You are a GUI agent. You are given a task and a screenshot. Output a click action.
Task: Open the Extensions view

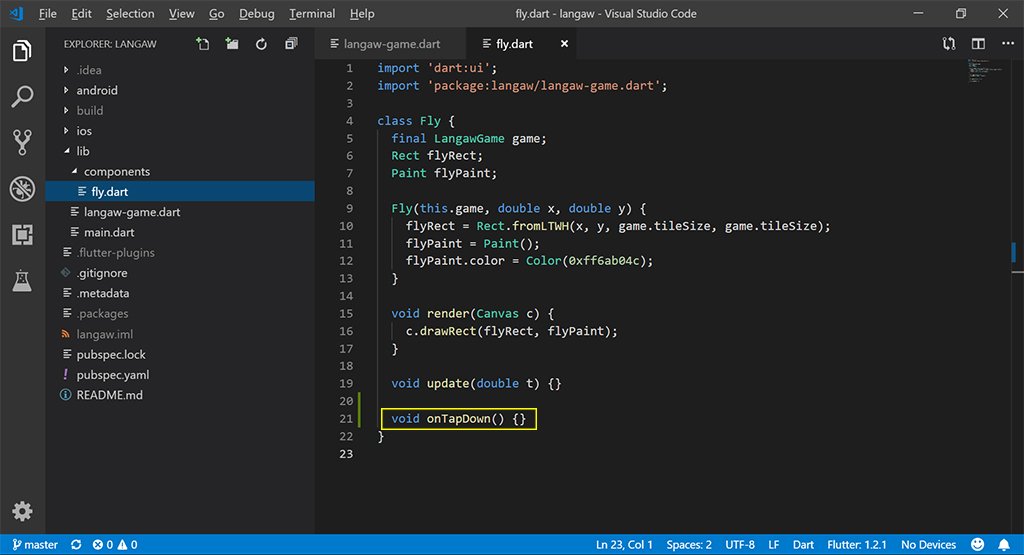pyautogui.click(x=22, y=234)
